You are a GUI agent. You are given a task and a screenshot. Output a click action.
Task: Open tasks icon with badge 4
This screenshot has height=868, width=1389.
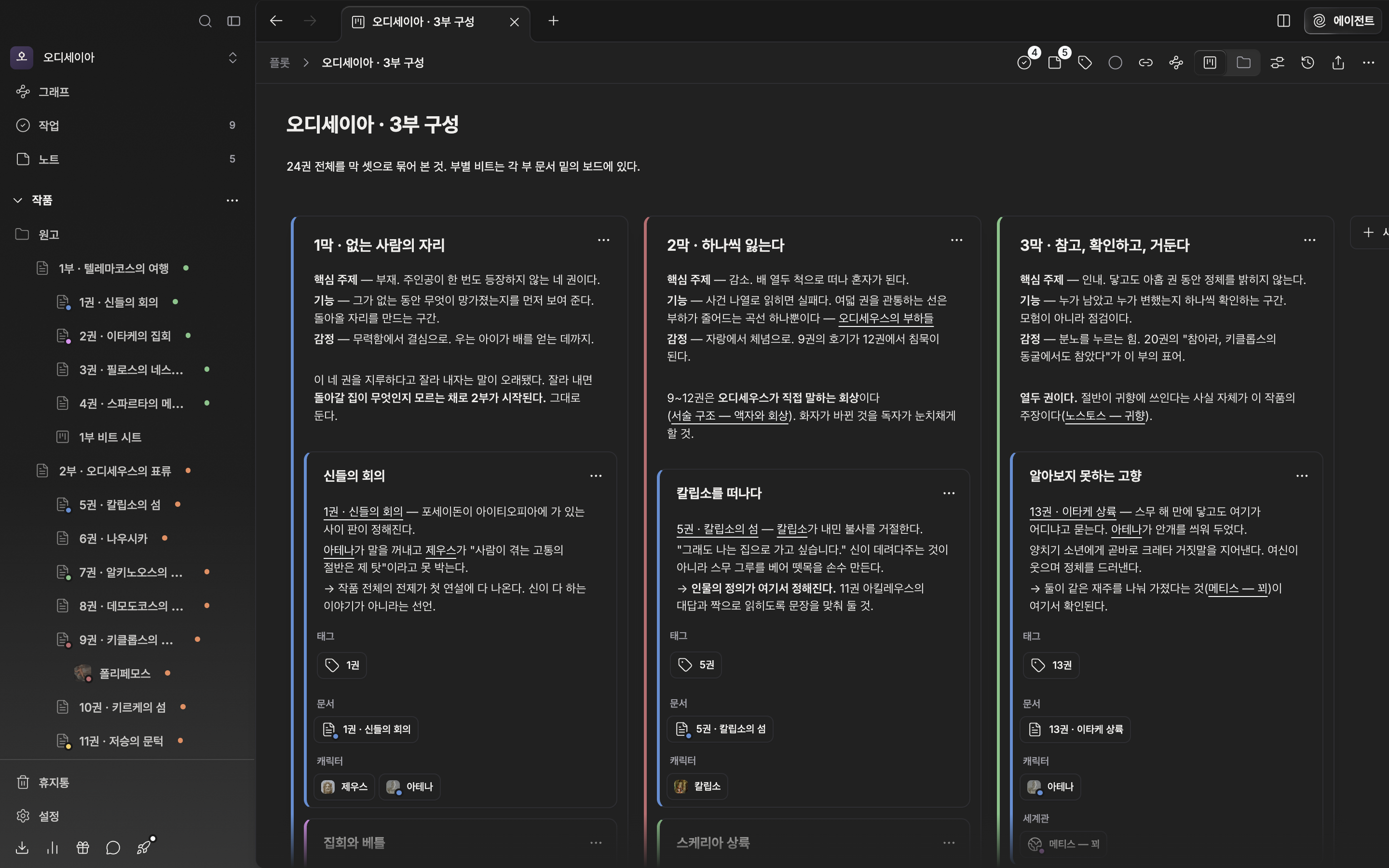click(x=1024, y=62)
